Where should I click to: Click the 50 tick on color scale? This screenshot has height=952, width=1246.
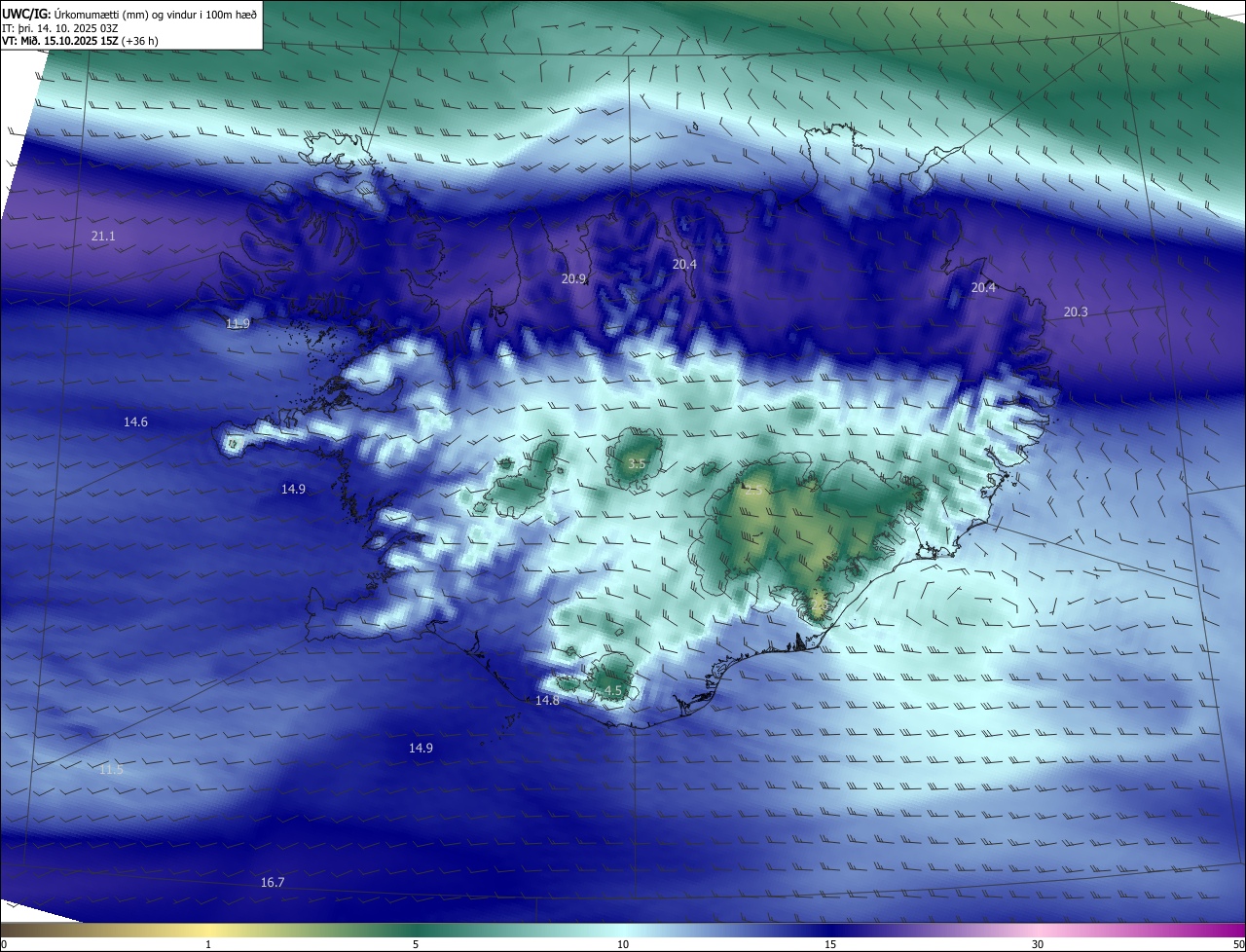1238,944
